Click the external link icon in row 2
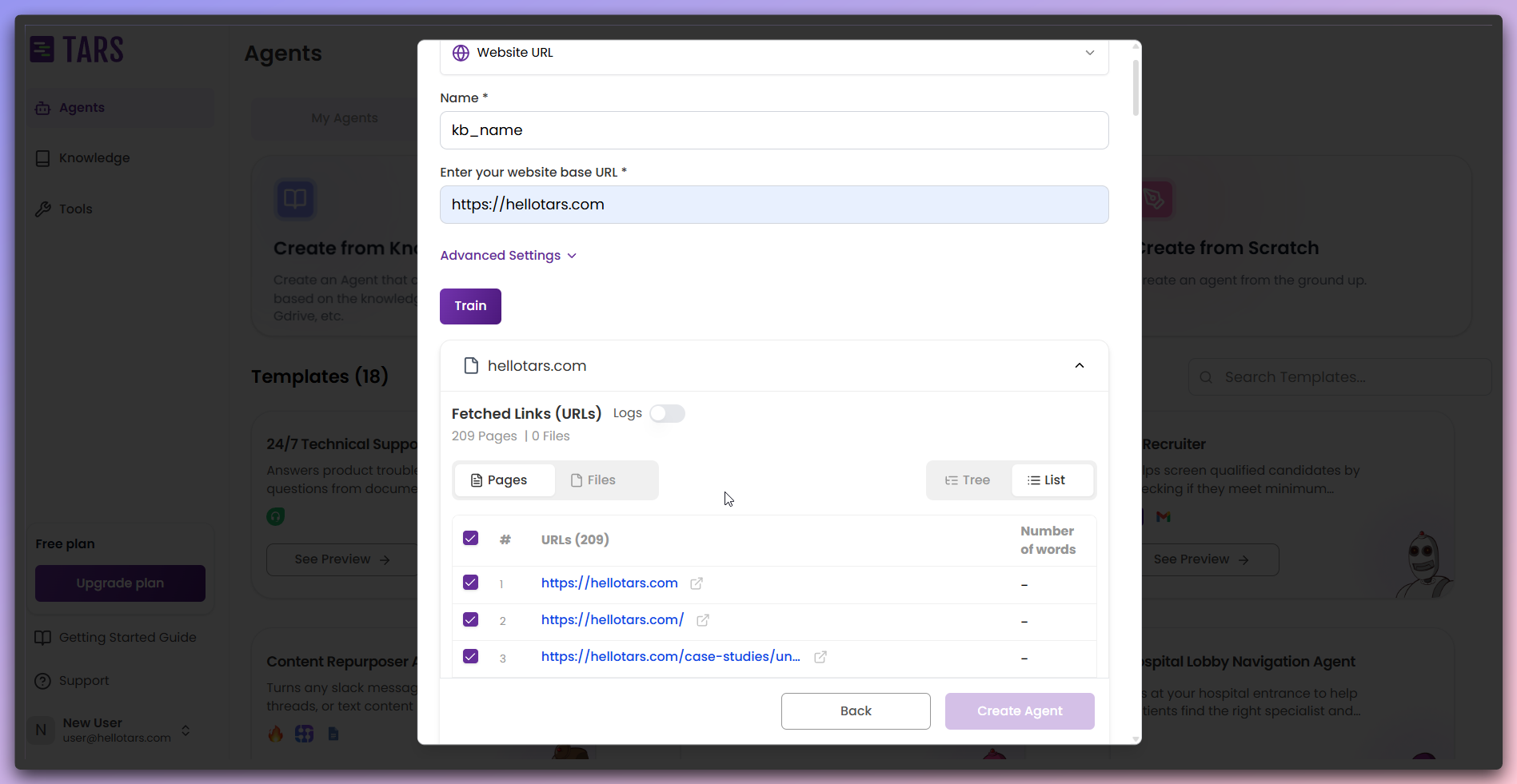 point(703,620)
